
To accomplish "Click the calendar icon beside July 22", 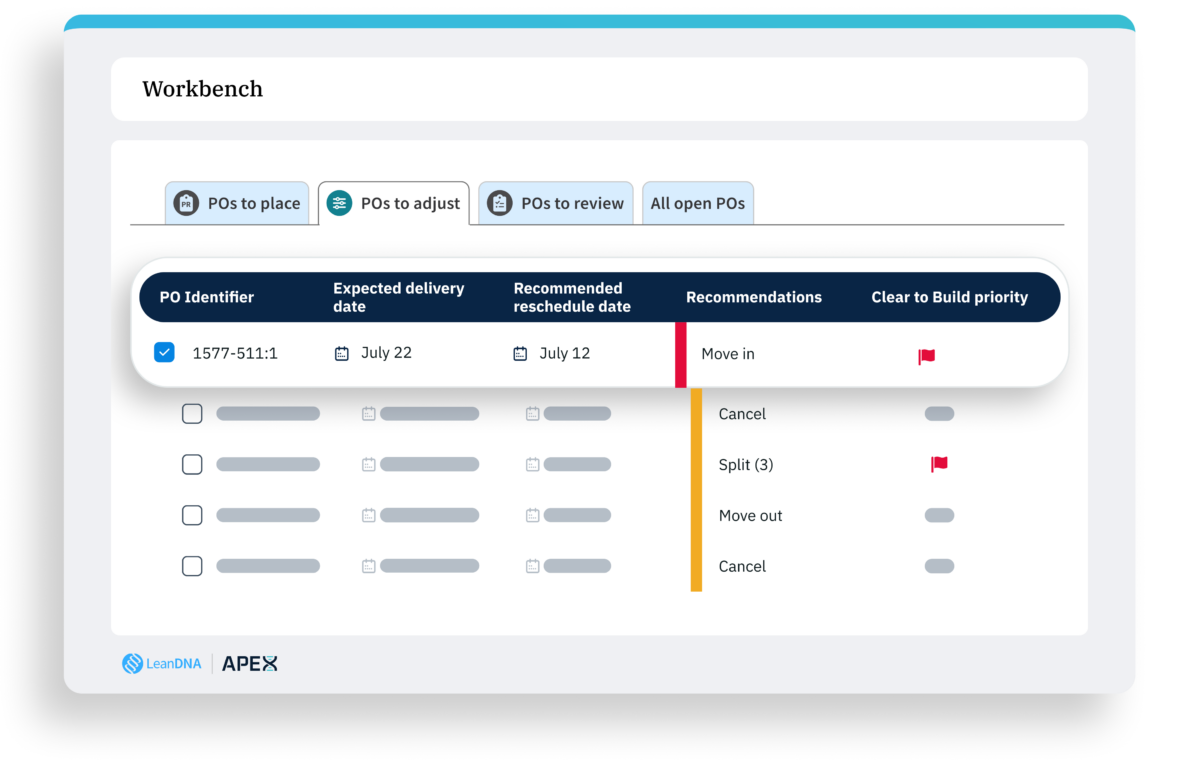I will pyautogui.click(x=342, y=354).
